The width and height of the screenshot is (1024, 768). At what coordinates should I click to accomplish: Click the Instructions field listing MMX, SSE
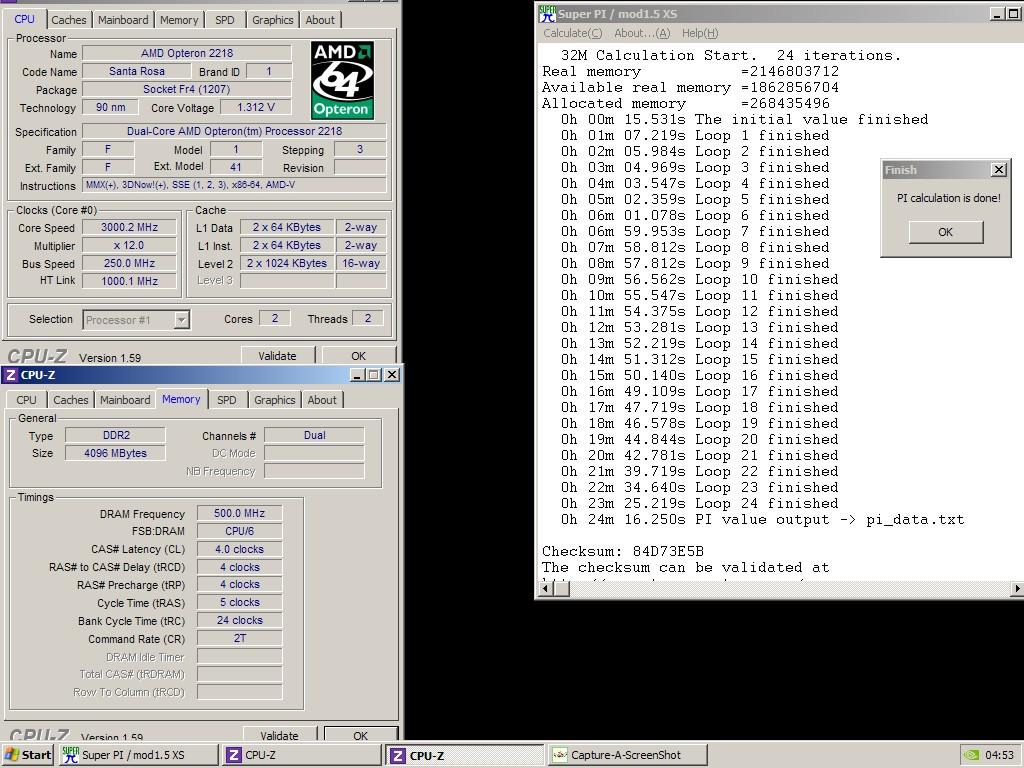pos(234,185)
